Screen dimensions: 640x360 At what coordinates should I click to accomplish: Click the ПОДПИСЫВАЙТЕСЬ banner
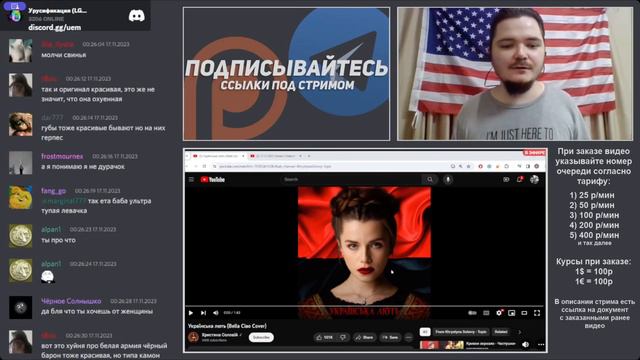click(287, 74)
